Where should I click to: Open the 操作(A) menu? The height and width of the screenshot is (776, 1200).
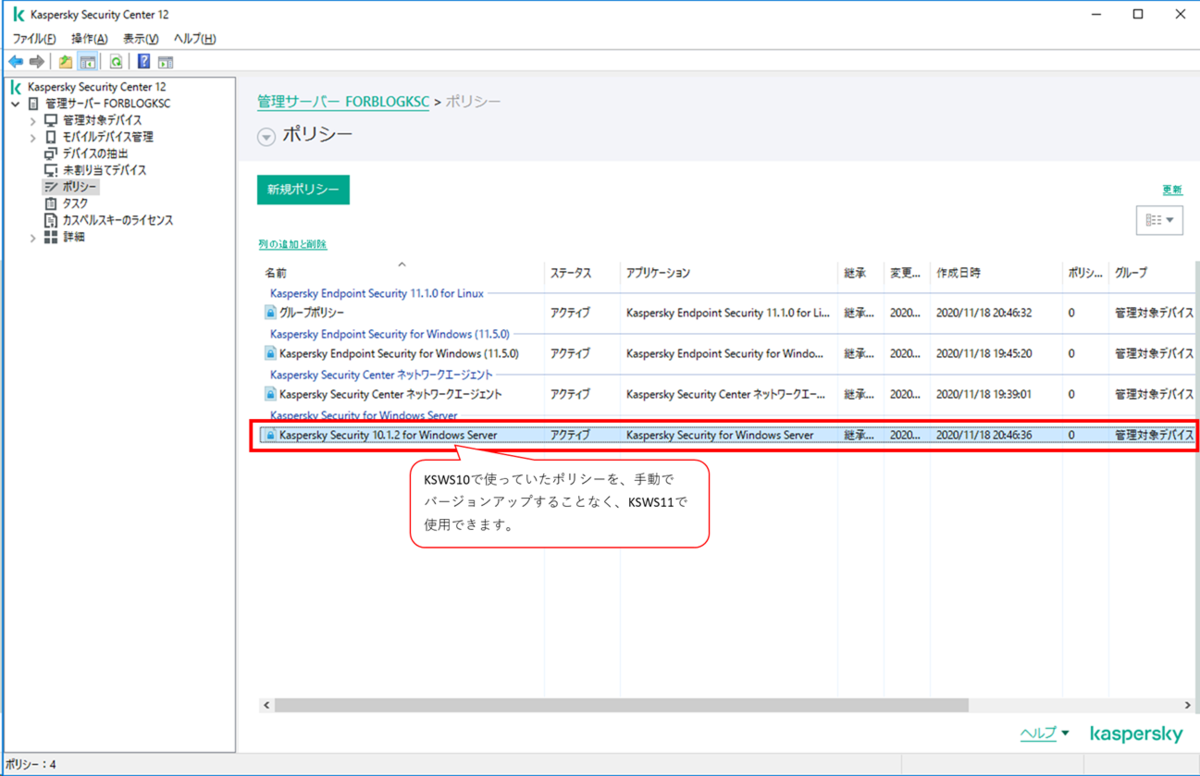pos(89,39)
